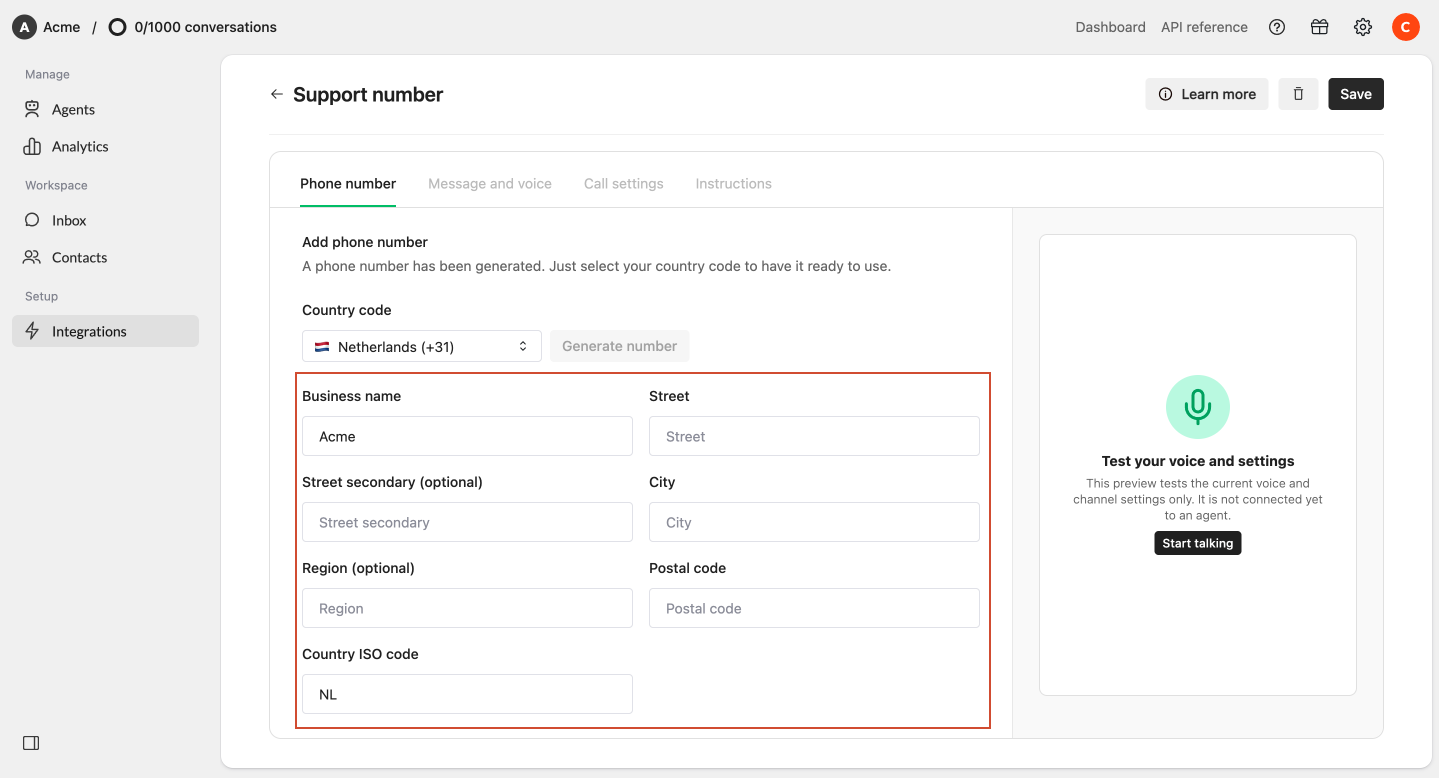
Task: Click the Business name field containing Acme
Action: pyautogui.click(x=467, y=436)
